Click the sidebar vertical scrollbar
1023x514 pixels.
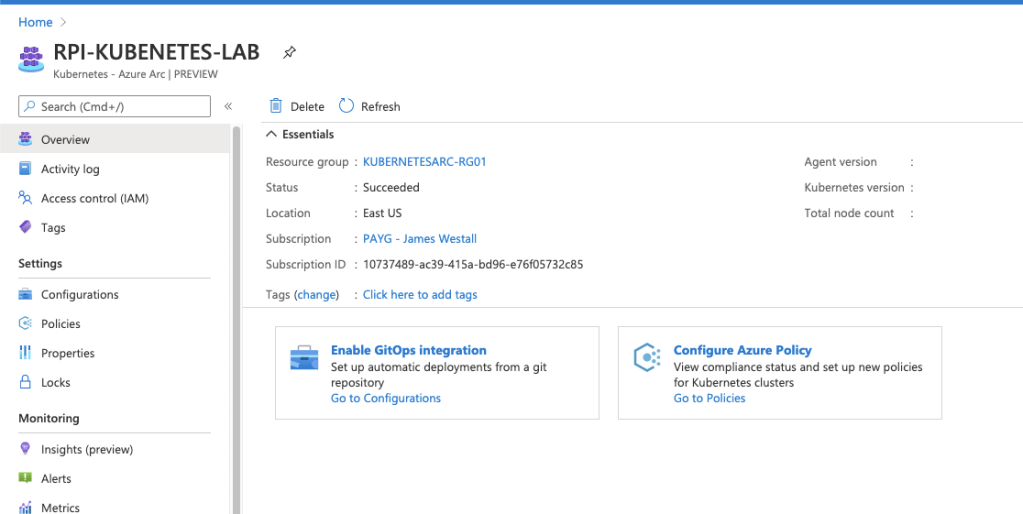236,300
